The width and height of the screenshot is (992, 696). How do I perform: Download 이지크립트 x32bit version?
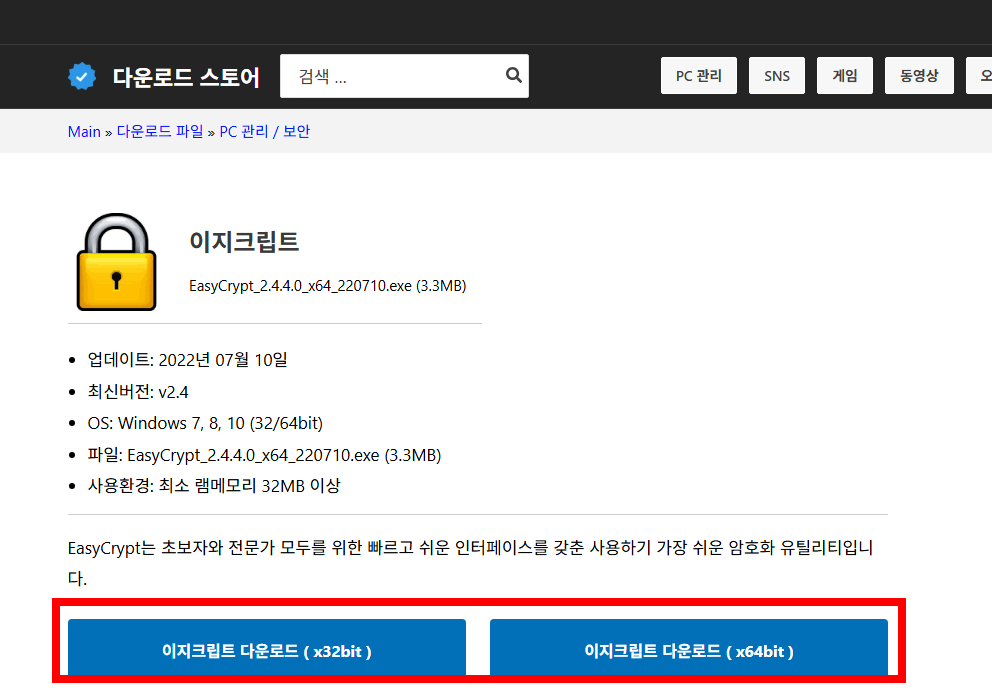[267, 647]
